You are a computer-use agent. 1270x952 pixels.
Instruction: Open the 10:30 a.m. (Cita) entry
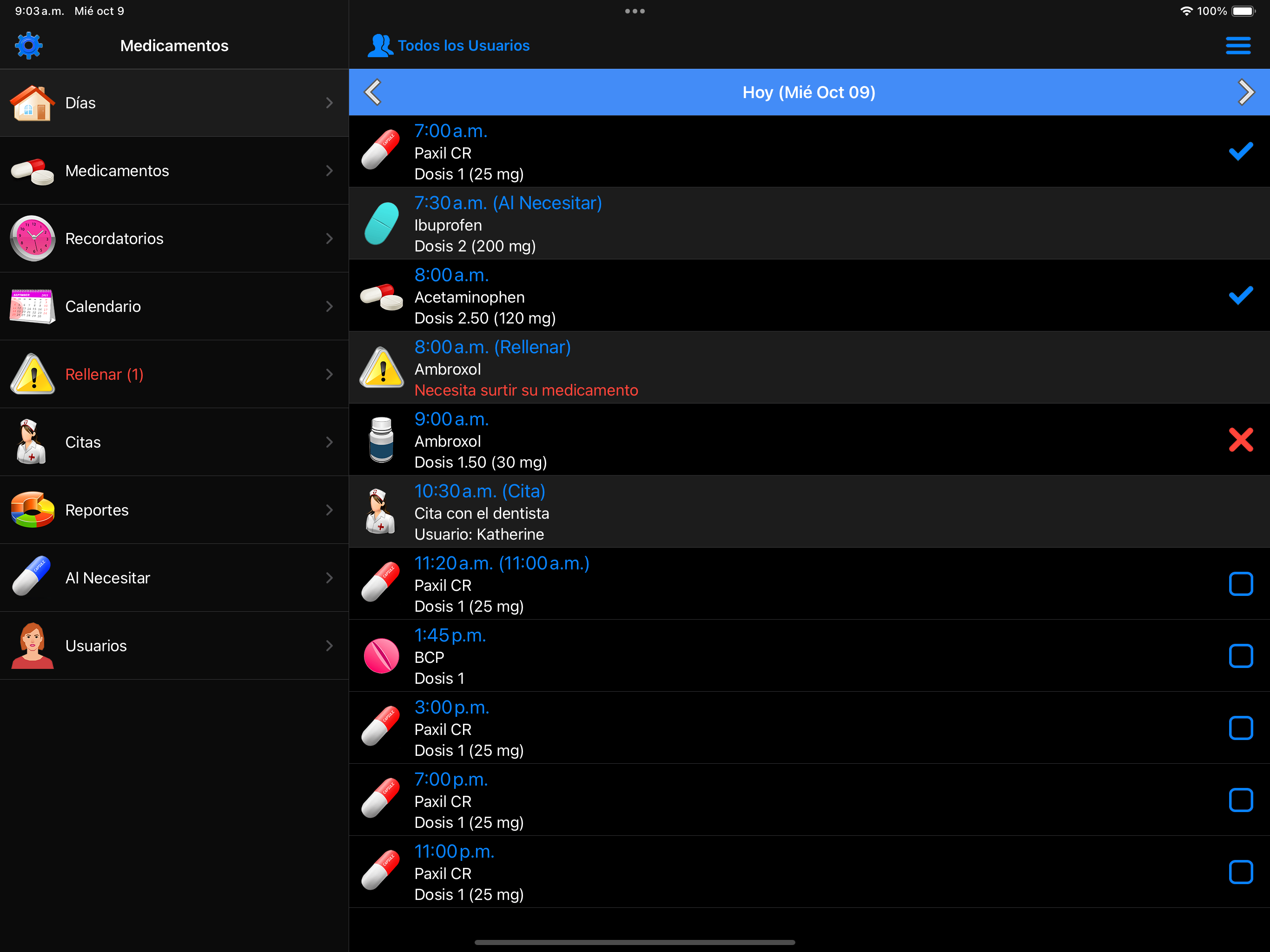809,512
